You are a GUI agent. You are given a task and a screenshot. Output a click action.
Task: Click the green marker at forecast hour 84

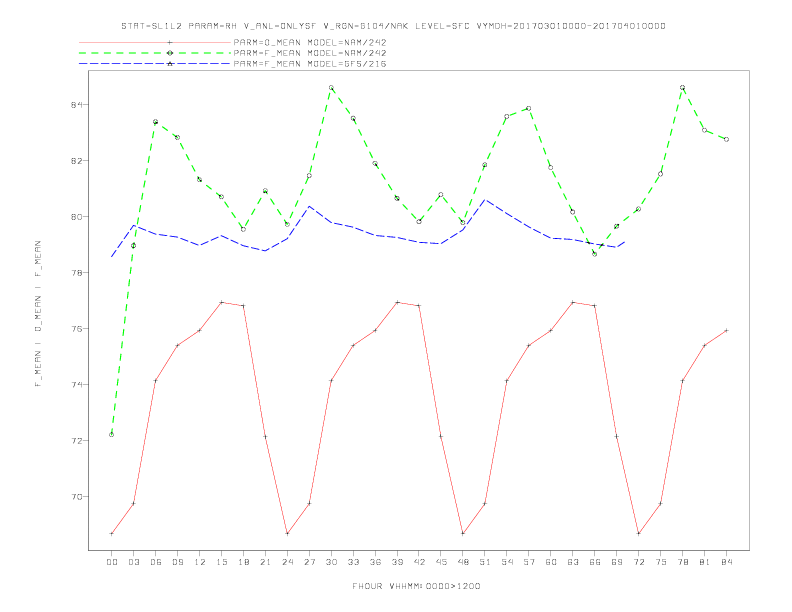pyautogui.click(x=726, y=139)
